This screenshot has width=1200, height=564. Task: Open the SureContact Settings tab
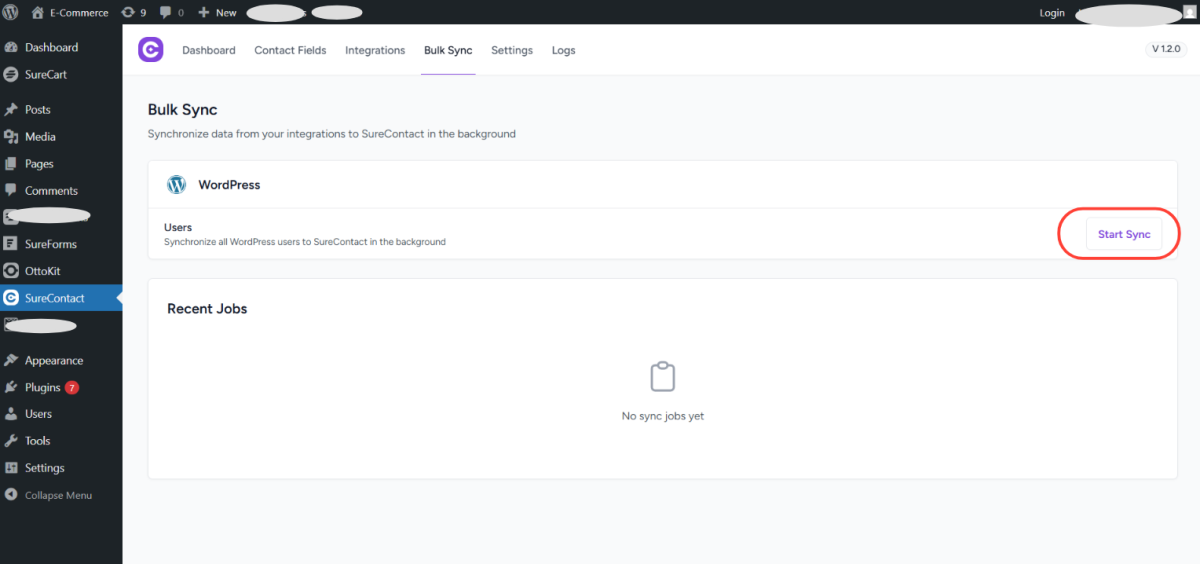coord(512,50)
